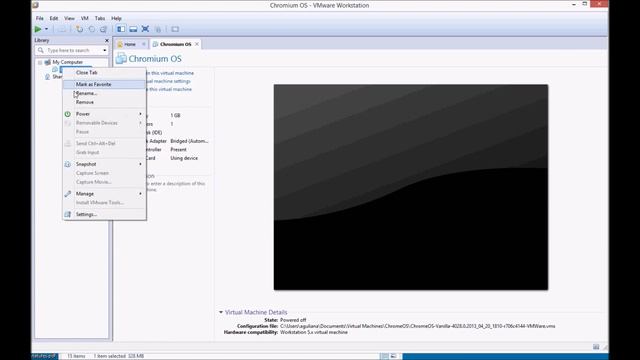This screenshot has width=640, height=360.
Task: Click the Shared VMs icon in Library
Action: [48, 77]
